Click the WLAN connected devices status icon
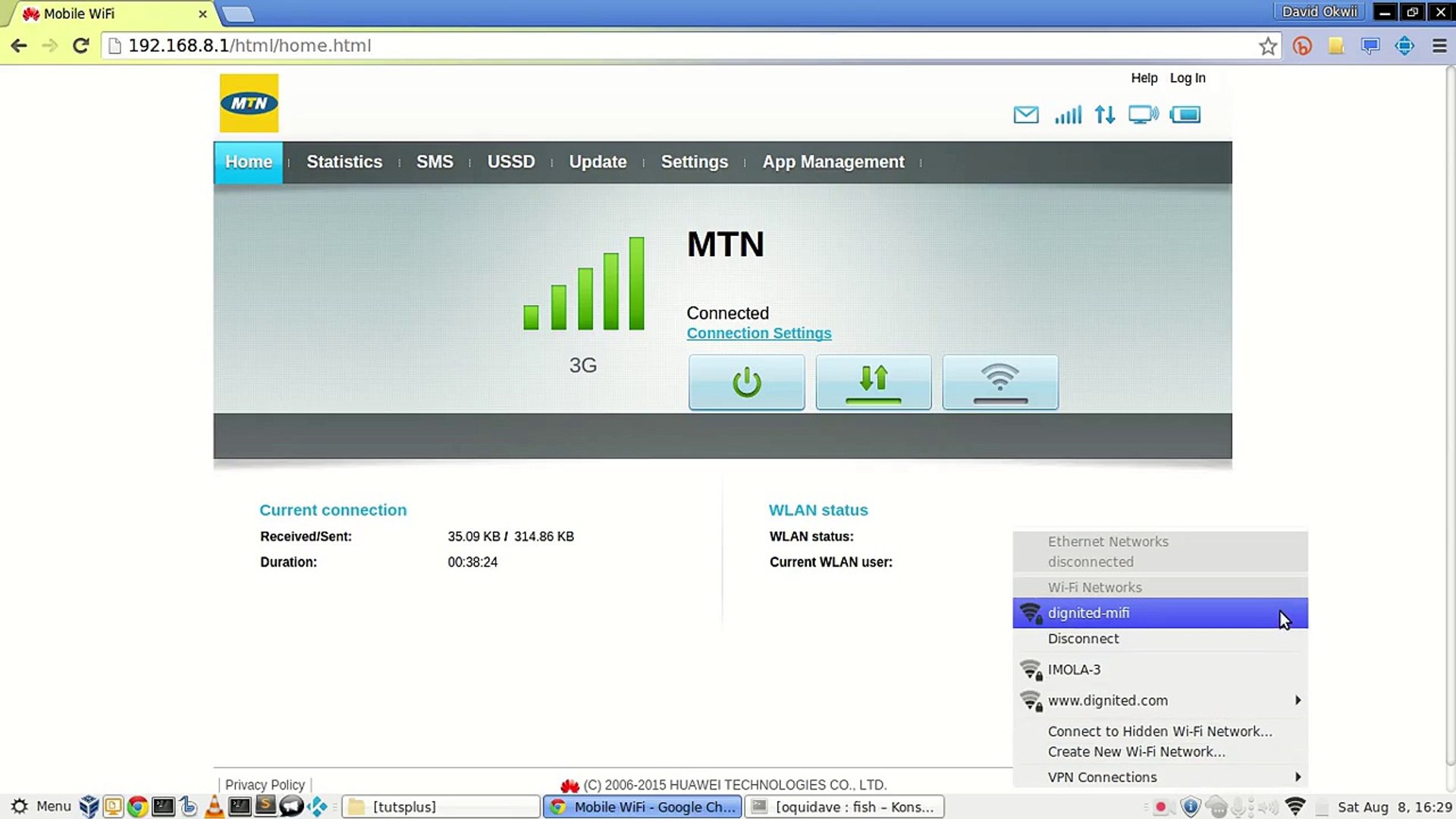 pyautogui.click(x=1143, y=115)
